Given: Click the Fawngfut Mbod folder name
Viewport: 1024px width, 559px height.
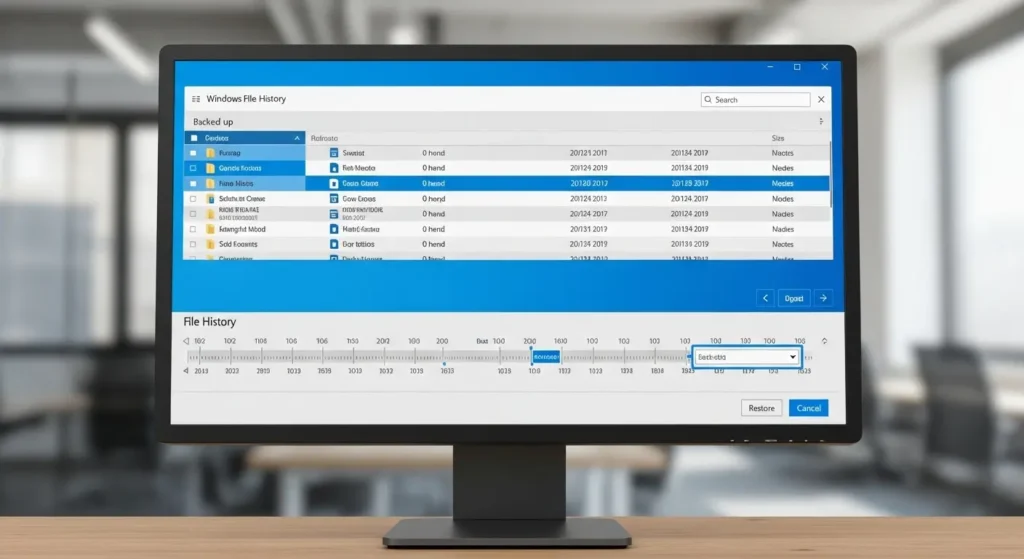Looking at the screenshot, I should 242,229.
